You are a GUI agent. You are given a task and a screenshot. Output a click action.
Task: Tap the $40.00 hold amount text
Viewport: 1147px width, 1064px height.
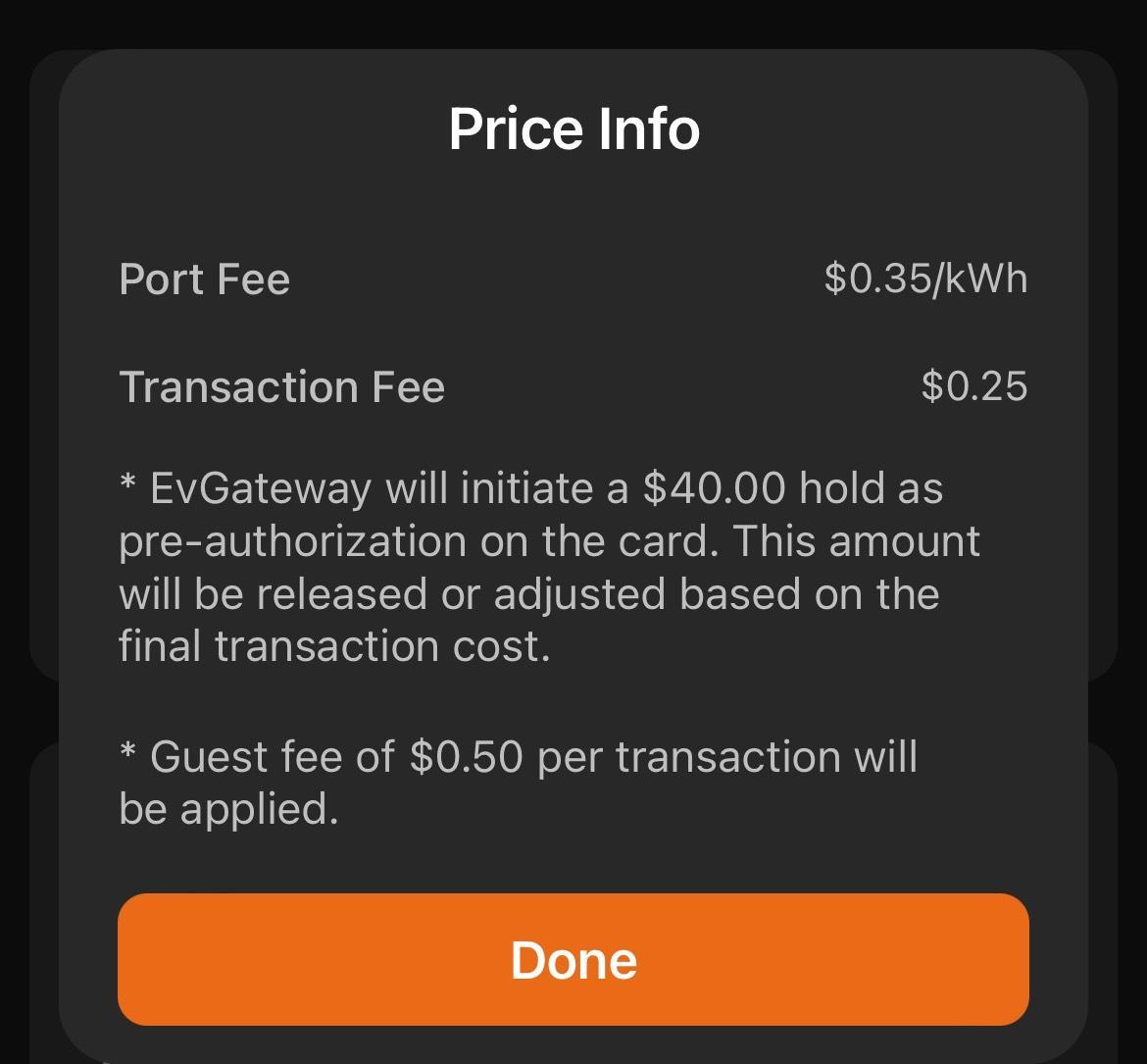tap(714, 488)
